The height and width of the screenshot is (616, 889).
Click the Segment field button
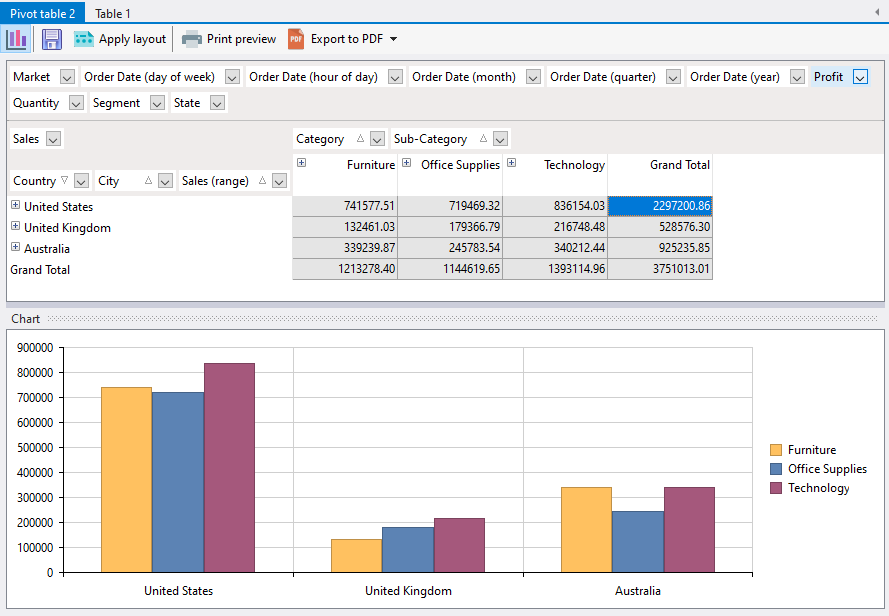tap(117, 103)
